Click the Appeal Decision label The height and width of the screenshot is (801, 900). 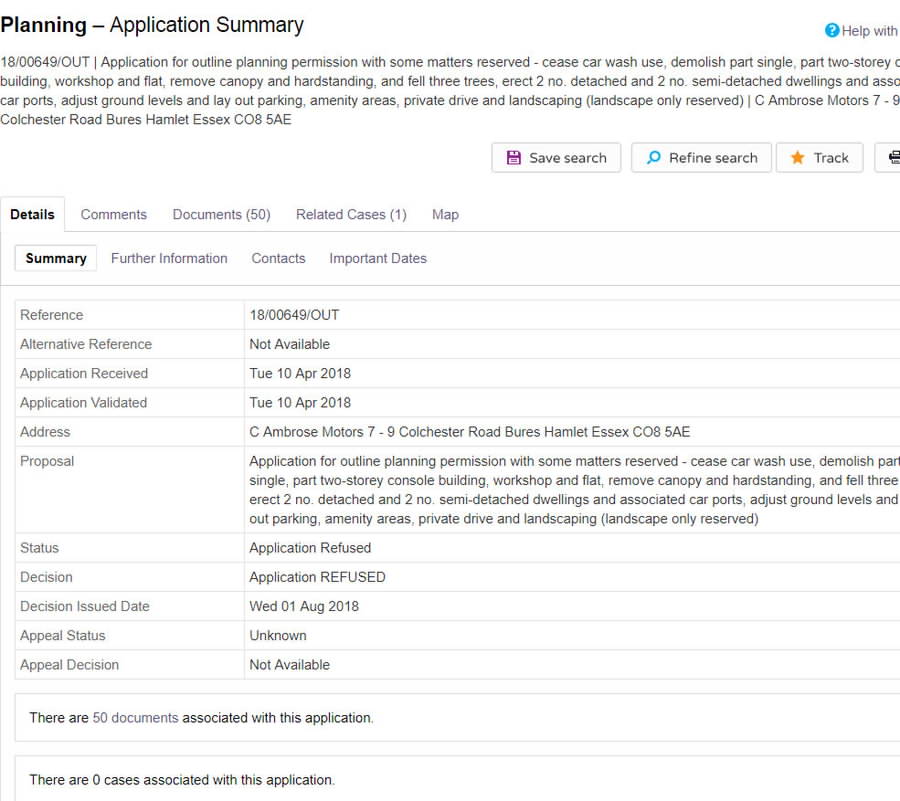tap(69, 665)
